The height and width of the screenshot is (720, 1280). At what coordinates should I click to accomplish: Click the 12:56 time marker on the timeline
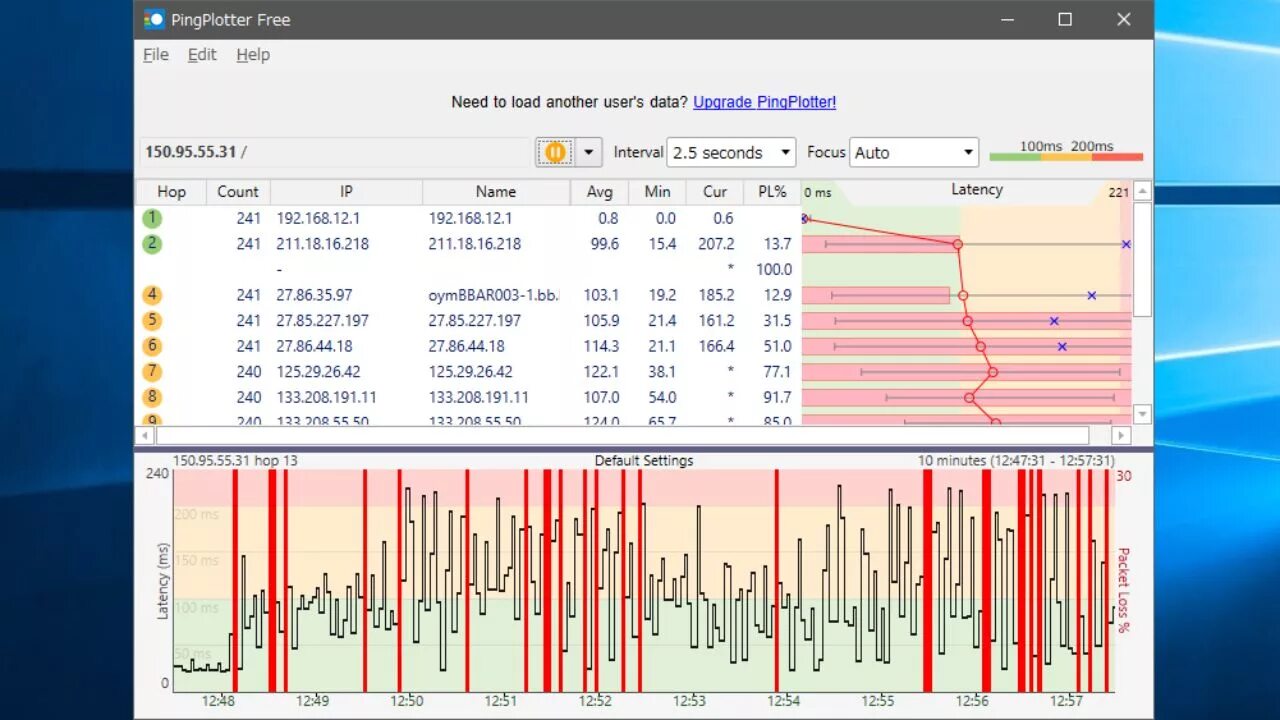972,701
